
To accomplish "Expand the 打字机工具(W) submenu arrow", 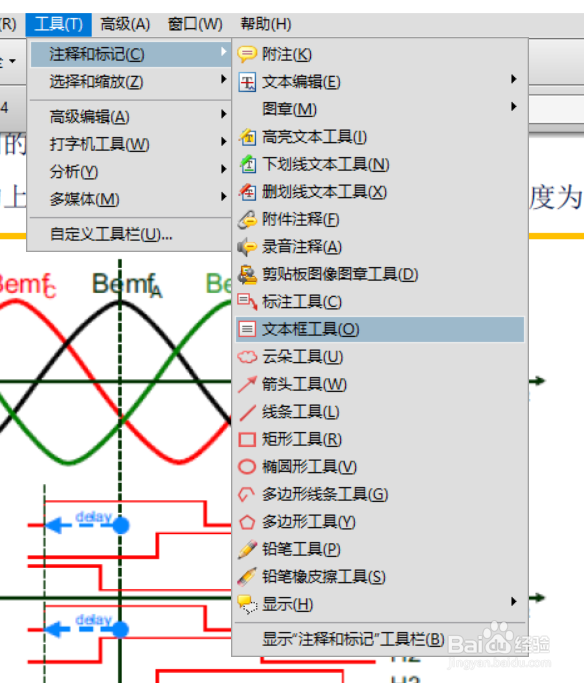I will coord(223,142).
